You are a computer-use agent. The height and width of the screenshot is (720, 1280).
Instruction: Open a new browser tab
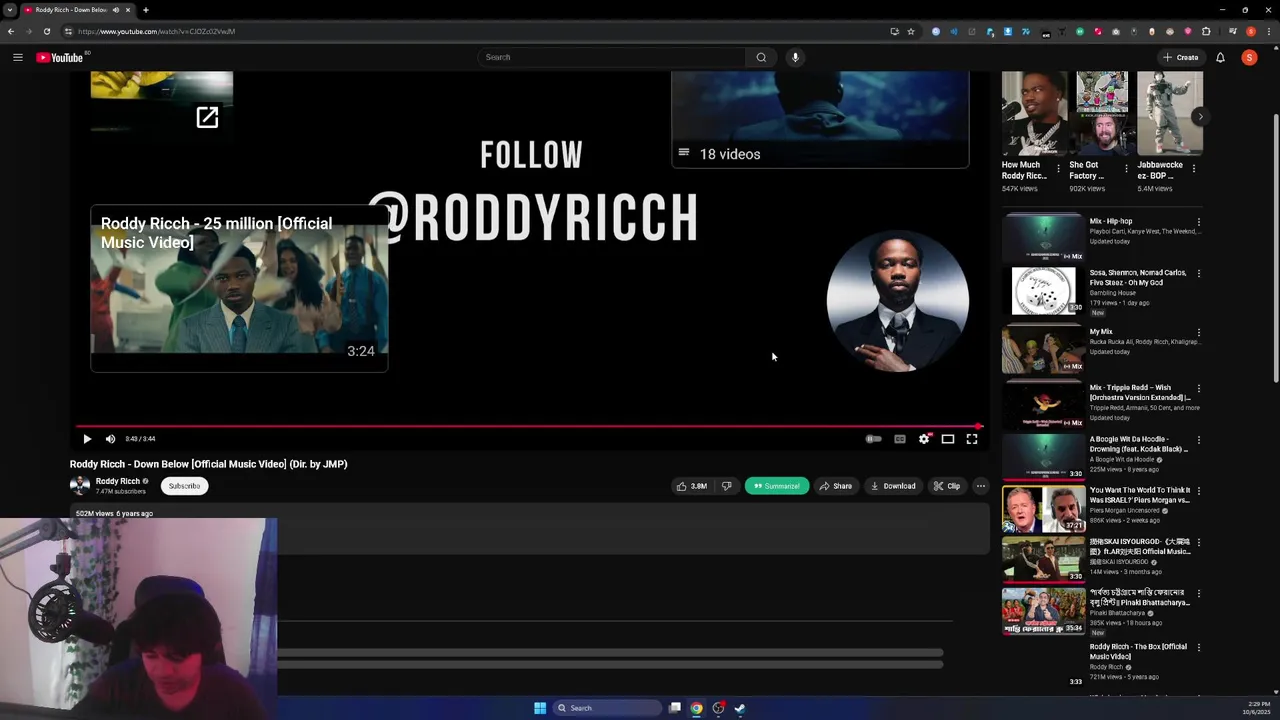pos(145,10)
